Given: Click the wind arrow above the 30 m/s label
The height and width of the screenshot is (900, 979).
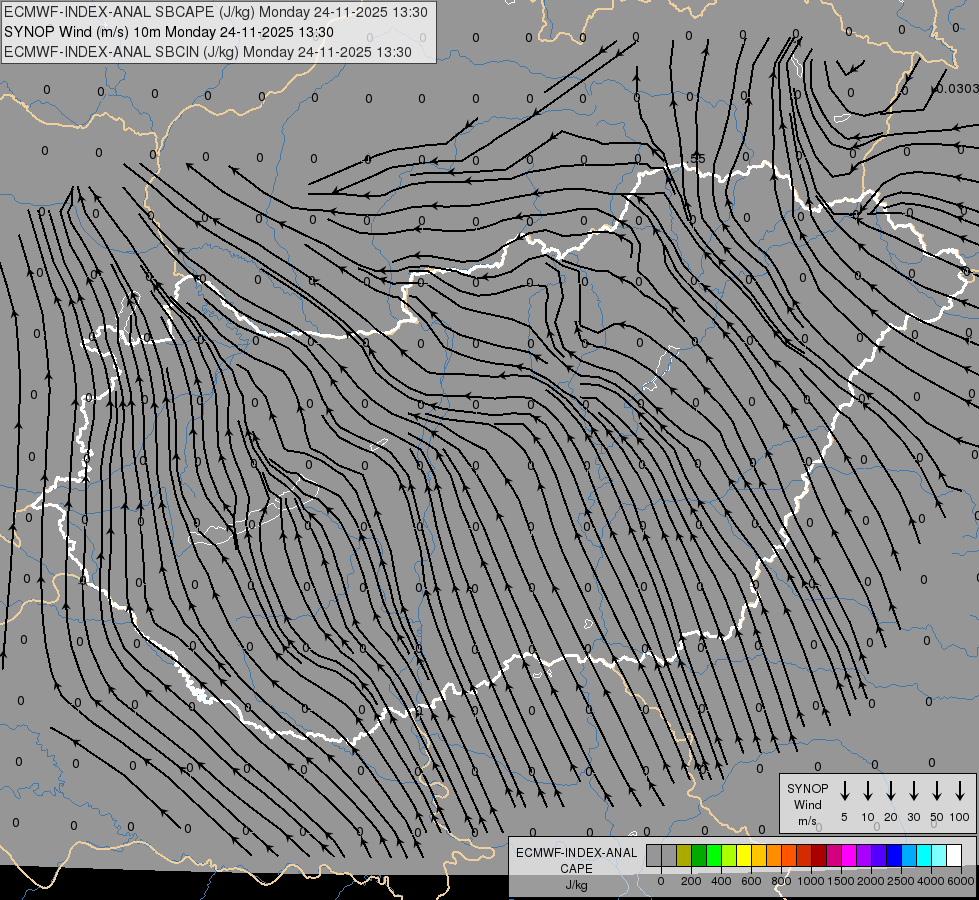Looking at the screenshot, I should (913, 791).
